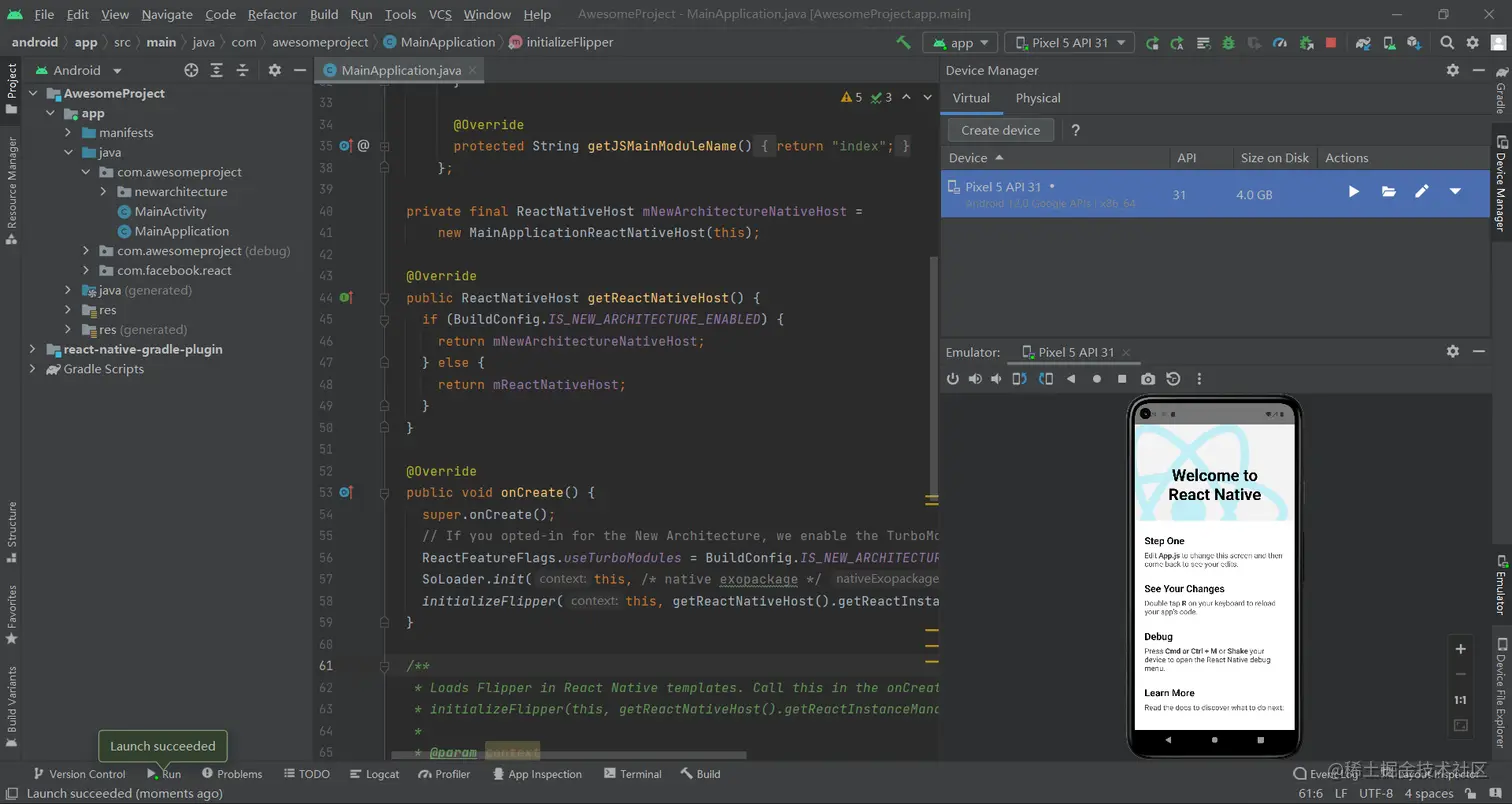Open the Terminal tool window
This screenshot has height=804, width=1512.
(631, 774)
